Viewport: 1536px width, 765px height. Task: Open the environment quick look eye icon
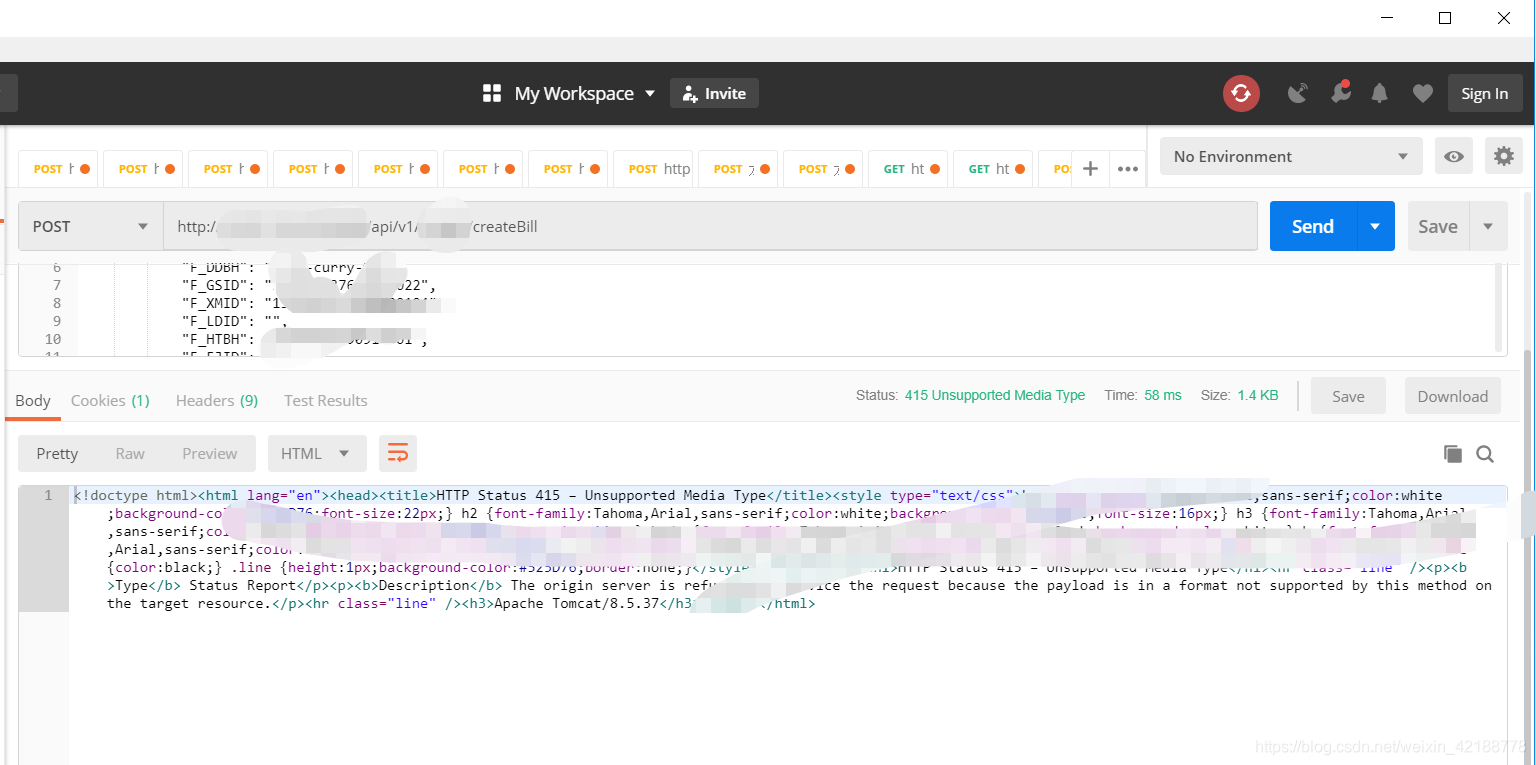coord(1453,156)
